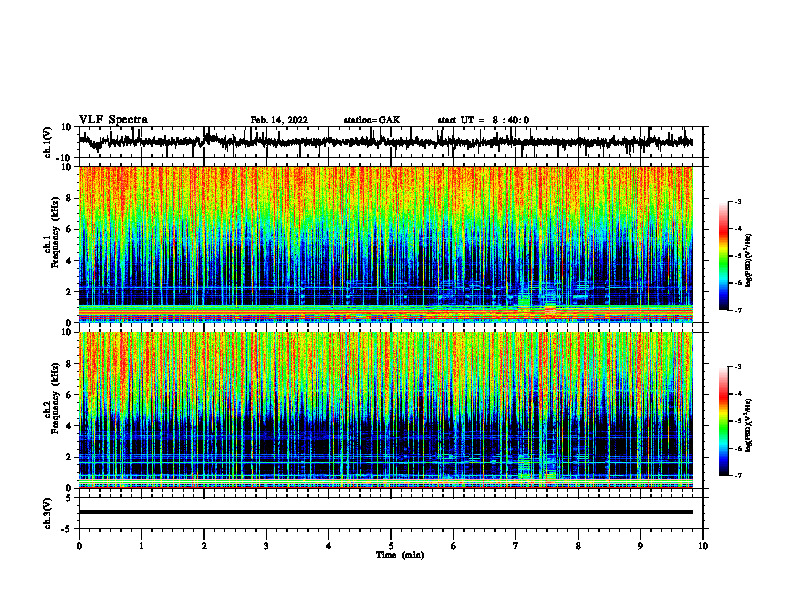Click the "8" kHz tick of ch.2 spectrogram
Viewport: 792px width, 612px height.
70,364
